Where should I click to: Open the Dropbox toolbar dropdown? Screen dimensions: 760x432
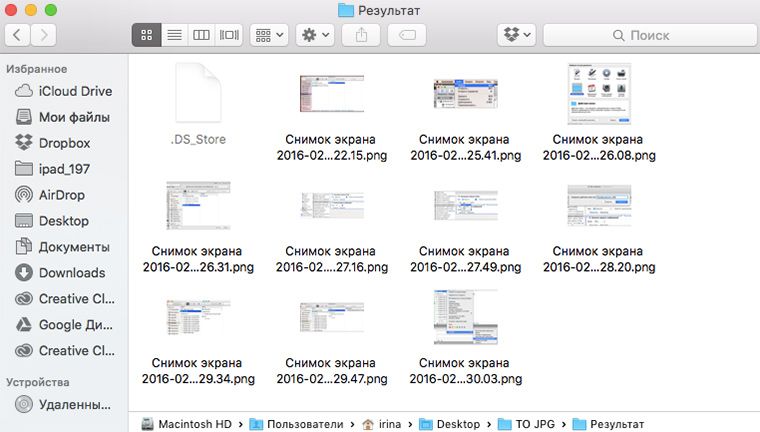(517, 35)
